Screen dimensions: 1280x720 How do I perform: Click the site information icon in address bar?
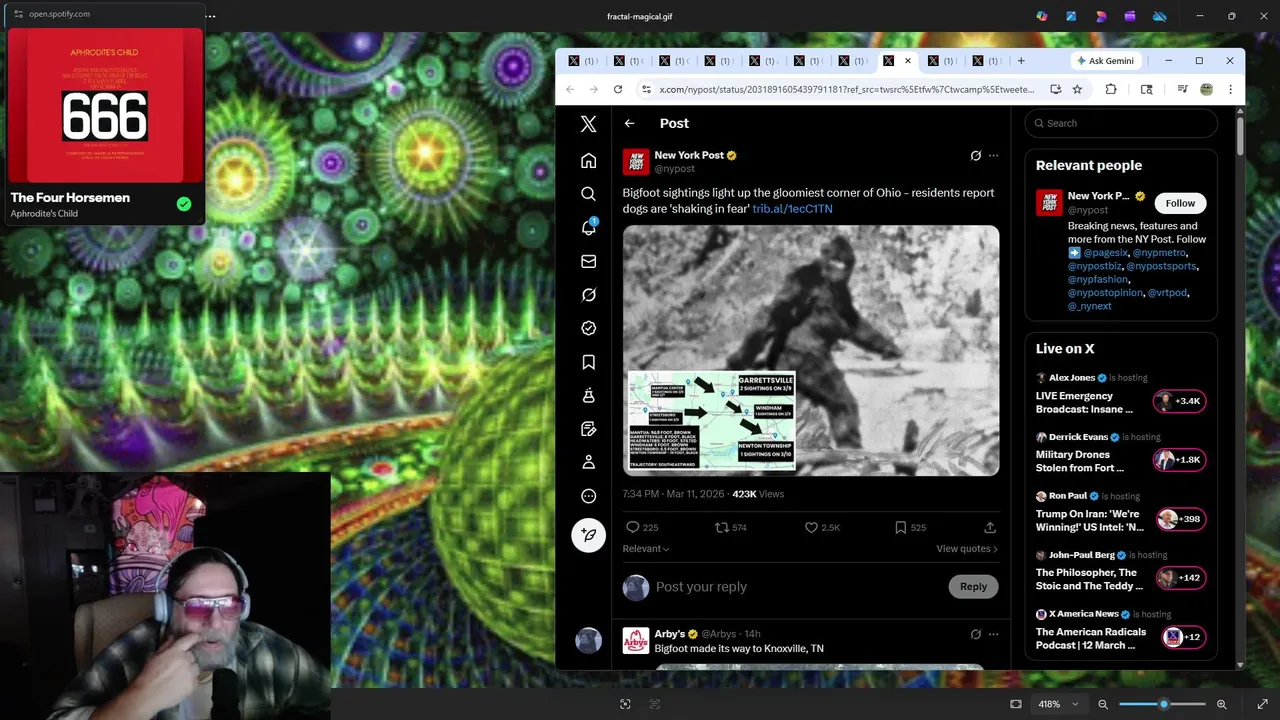pyautogui.click(x=646, y=89)
